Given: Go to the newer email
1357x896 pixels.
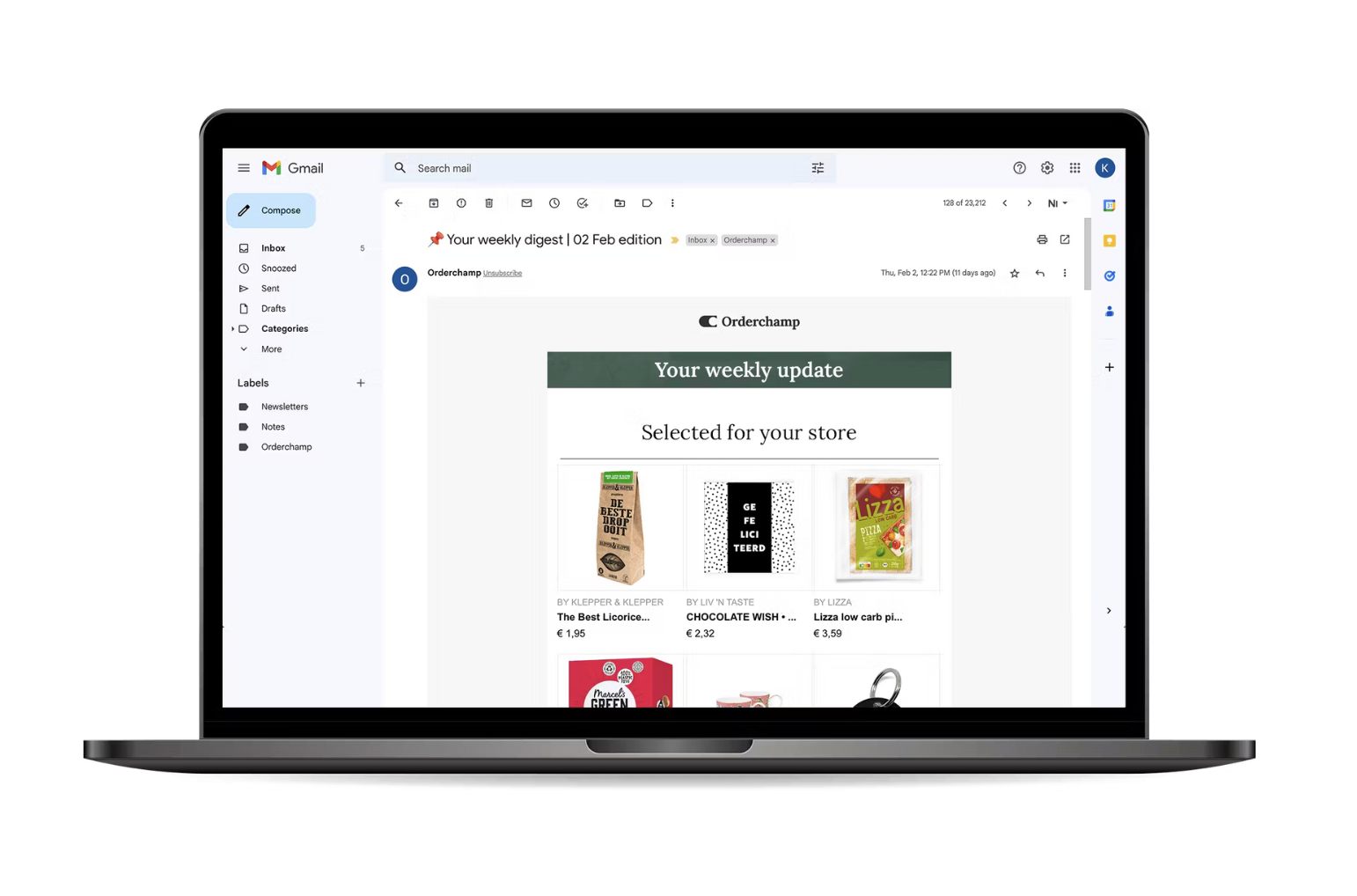Looking at the screenshot, I should (x=1005, y=203).
